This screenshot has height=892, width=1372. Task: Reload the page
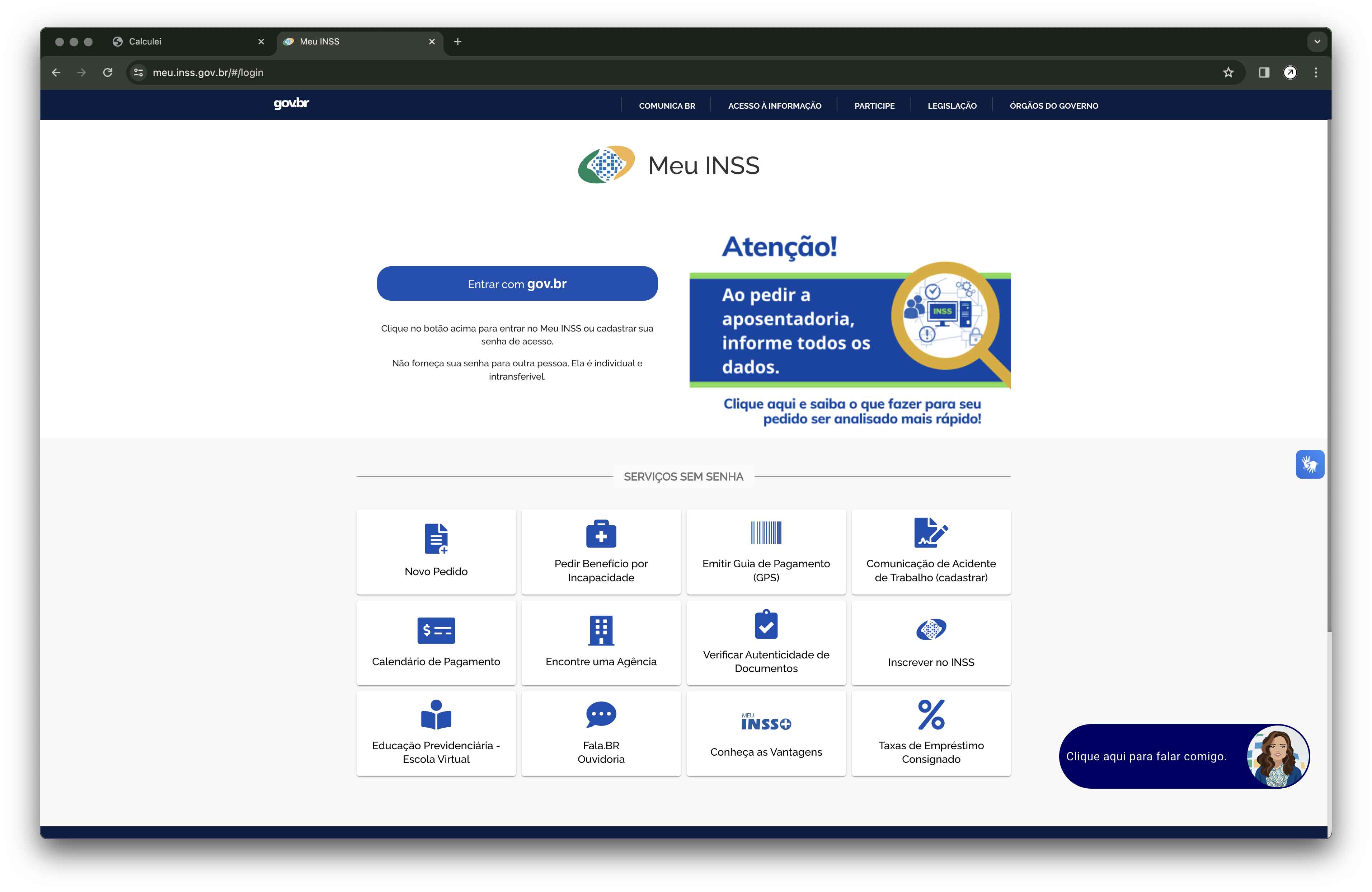(108, 72)
